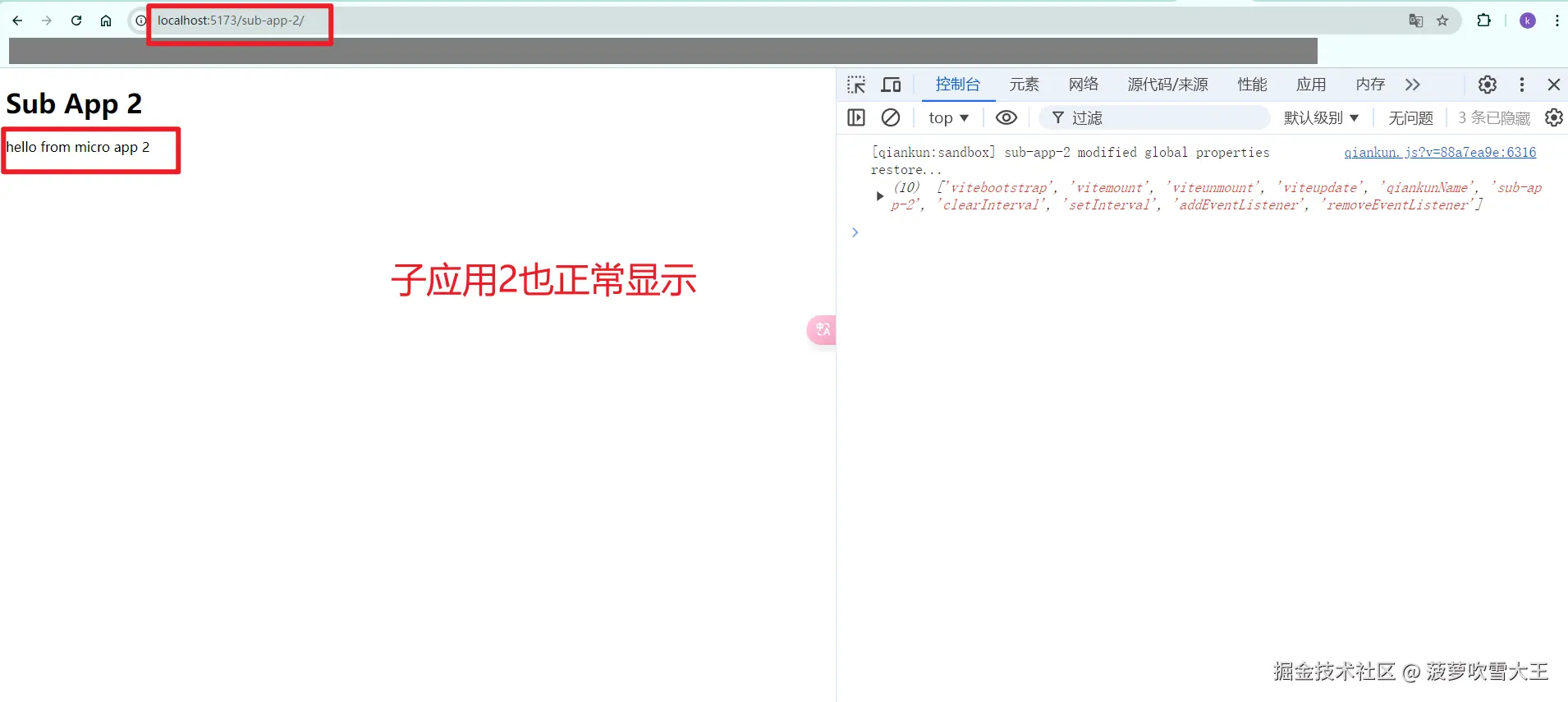
Task: Create a live expression with the eye icon
Action: tap(1006, 118)
